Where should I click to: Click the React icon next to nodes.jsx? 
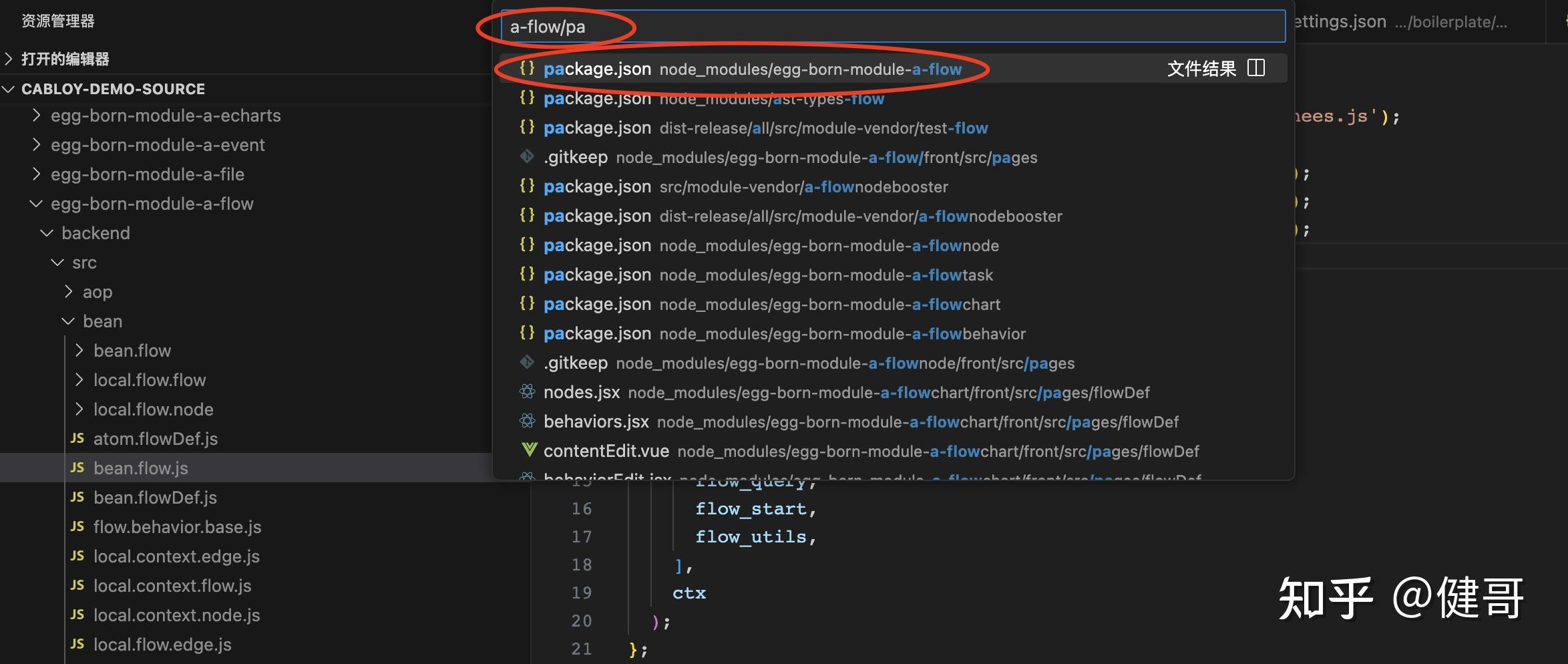(527, 392)
